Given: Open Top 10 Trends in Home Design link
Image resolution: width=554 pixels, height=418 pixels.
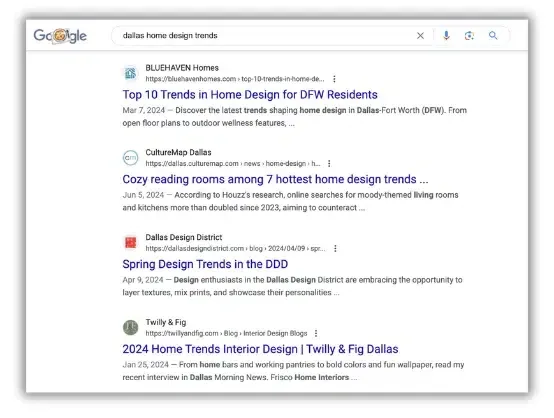Looking at the screenshot, I should coord(250,95).
